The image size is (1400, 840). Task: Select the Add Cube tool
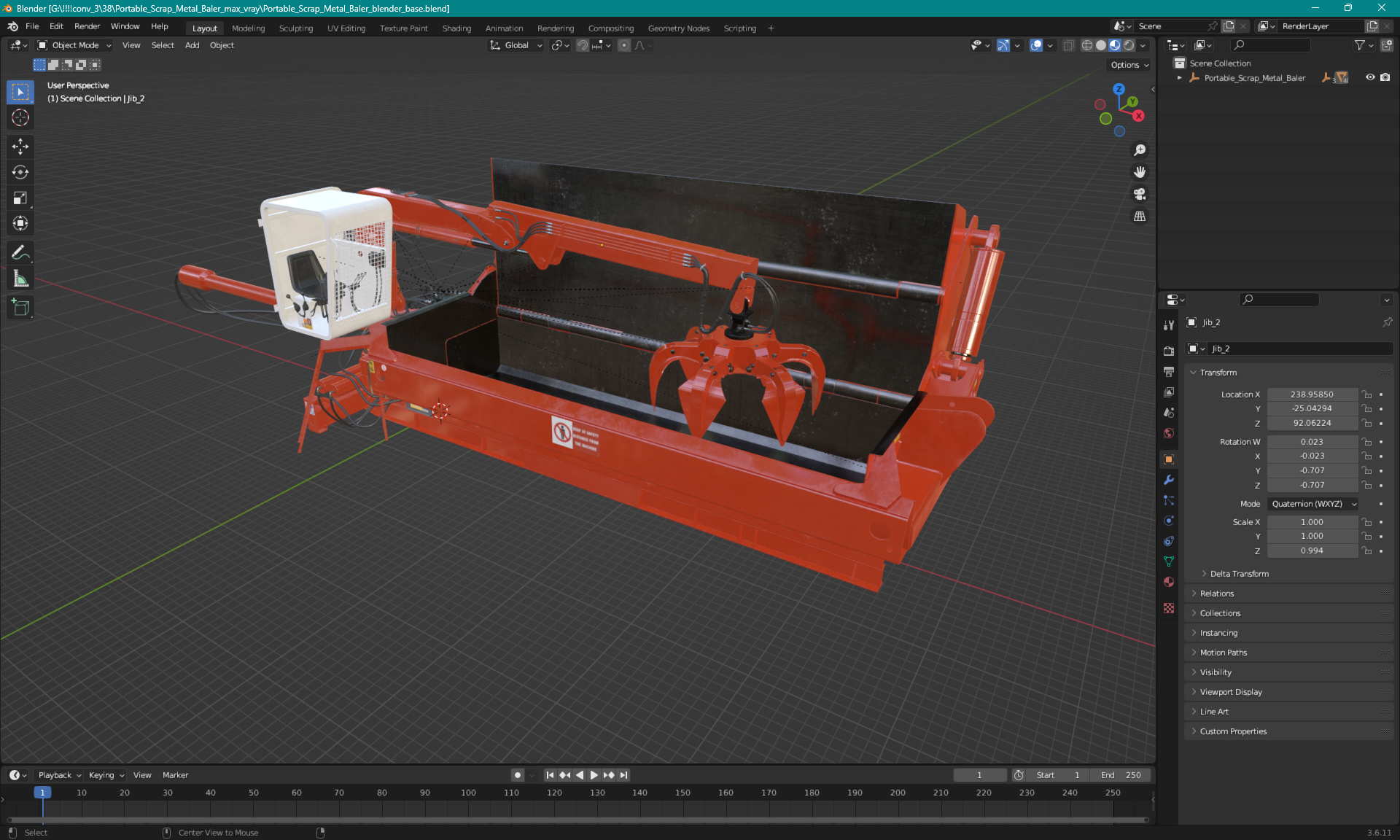(x=20, y=308)
